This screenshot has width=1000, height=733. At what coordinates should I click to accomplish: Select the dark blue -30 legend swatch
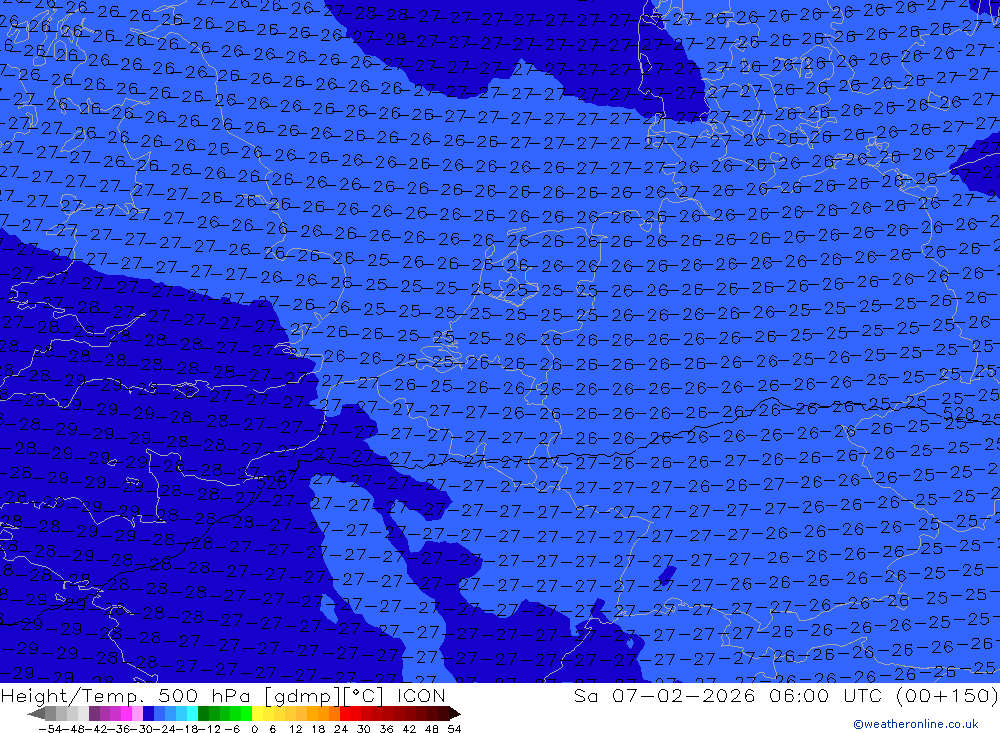pos(149,713)
